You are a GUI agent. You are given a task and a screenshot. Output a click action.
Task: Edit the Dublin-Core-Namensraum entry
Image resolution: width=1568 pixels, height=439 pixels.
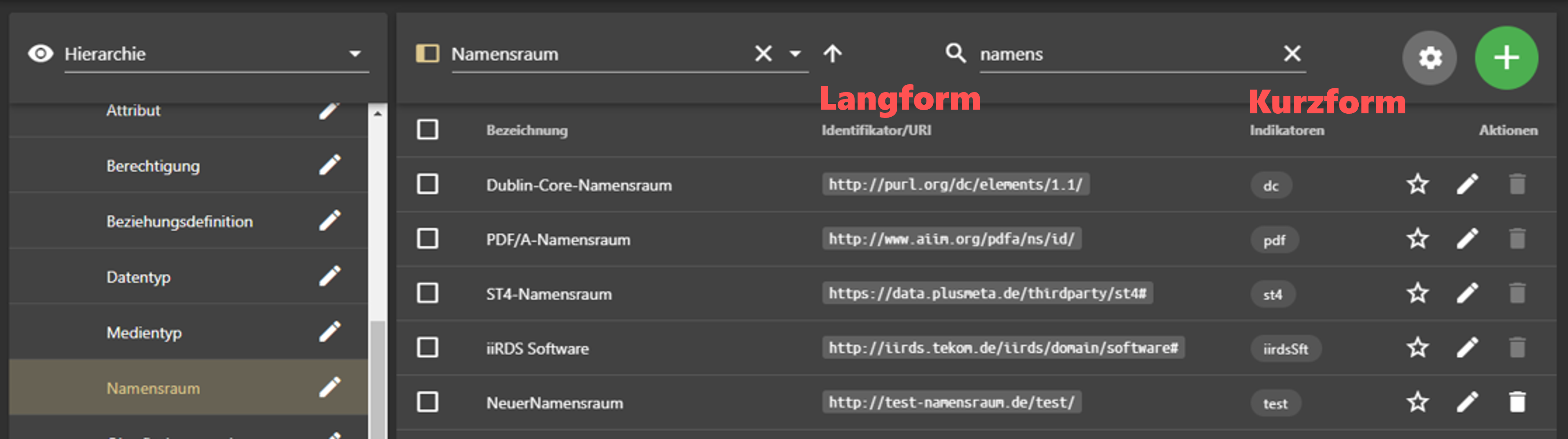pos(1467,184)
